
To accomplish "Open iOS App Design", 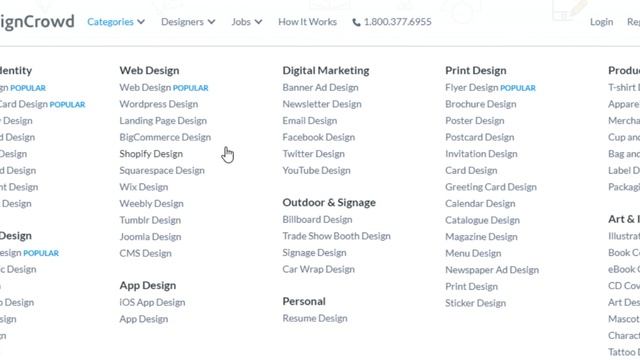I will pyautogui.click(x=152, y=302).
